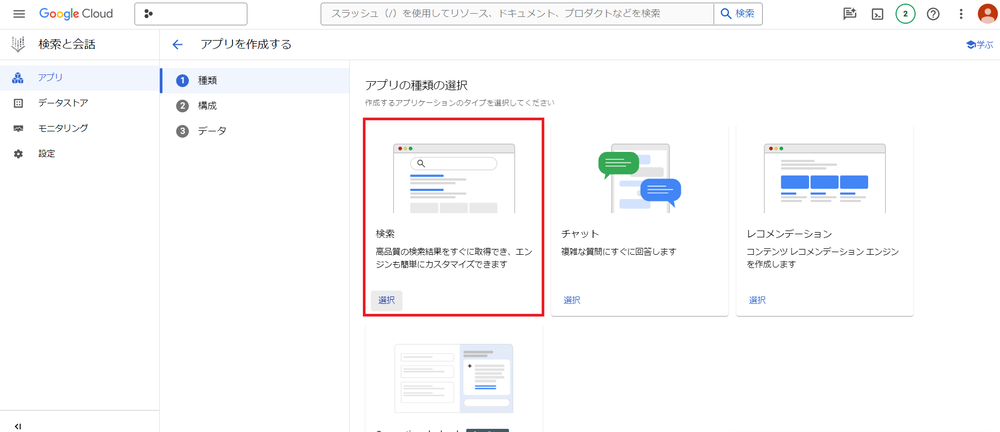Activate the Cloud Shell terminal icon
1000x432 pixels.
(877, 14)
